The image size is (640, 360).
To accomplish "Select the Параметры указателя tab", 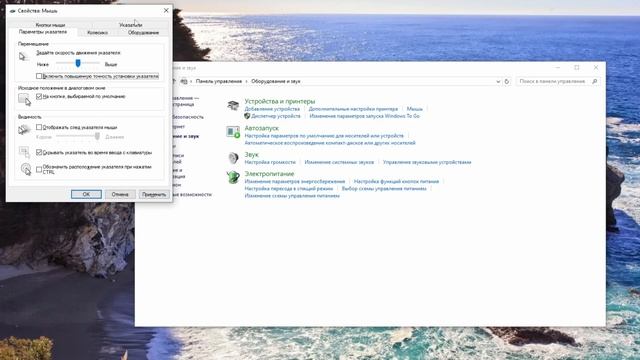I will pyautogui.click(x=43, y=32).
